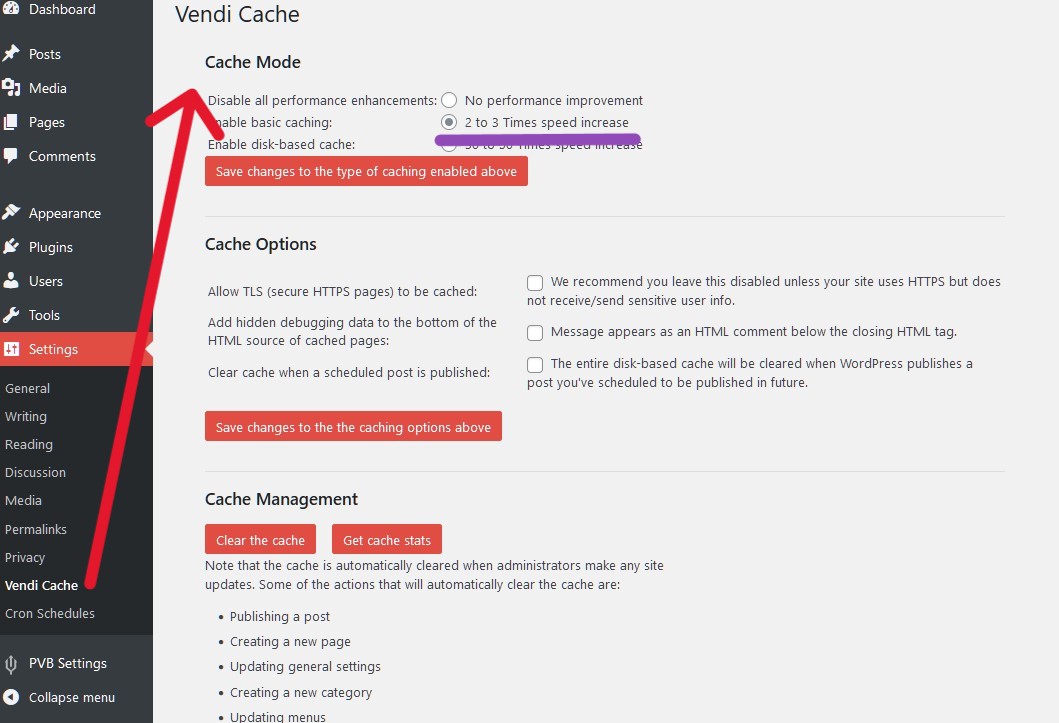Go to Privacy settings
Screen dimensions: 1059x723
[25, 558]
